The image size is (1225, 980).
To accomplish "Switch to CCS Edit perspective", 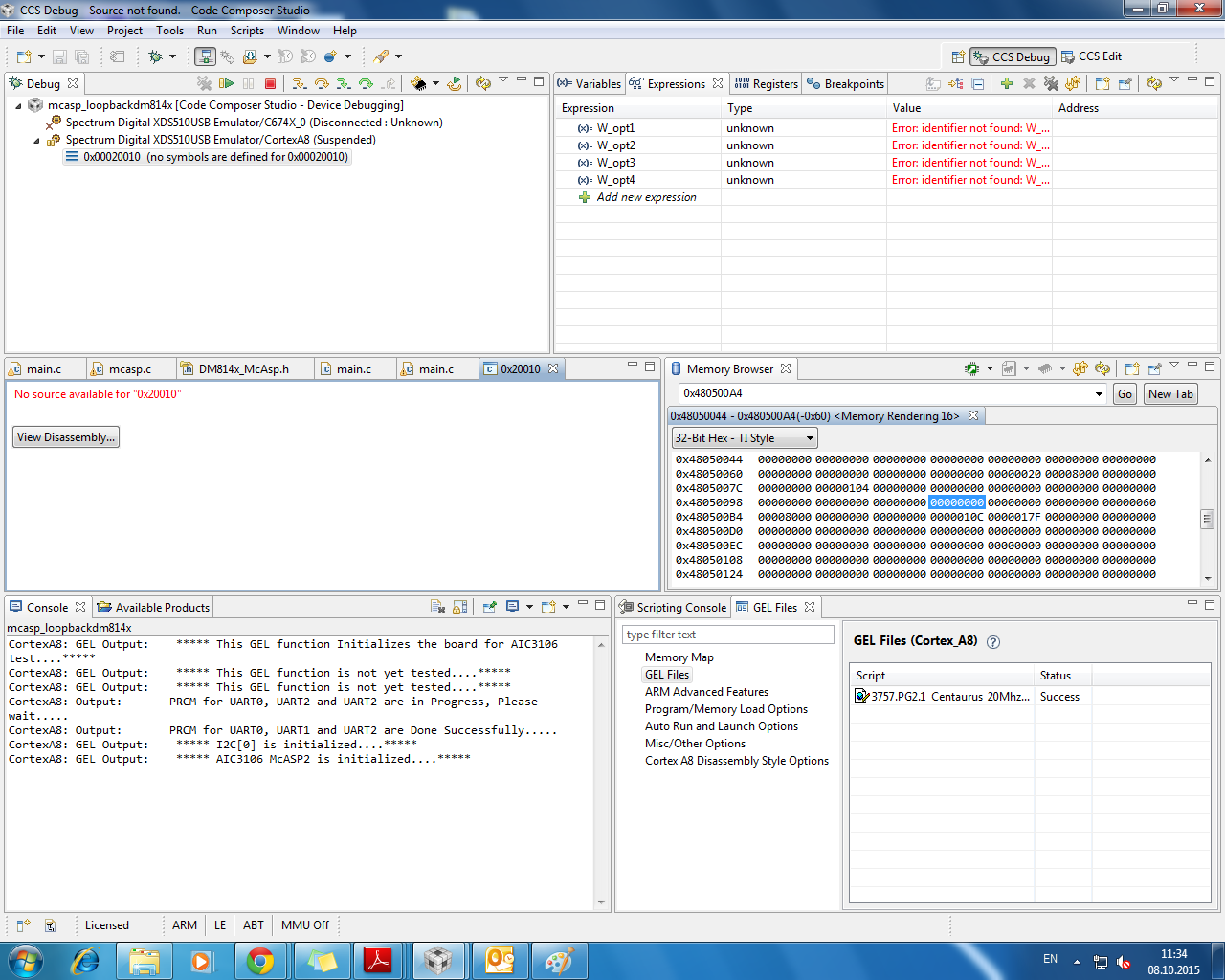I will pos(1091,56).
